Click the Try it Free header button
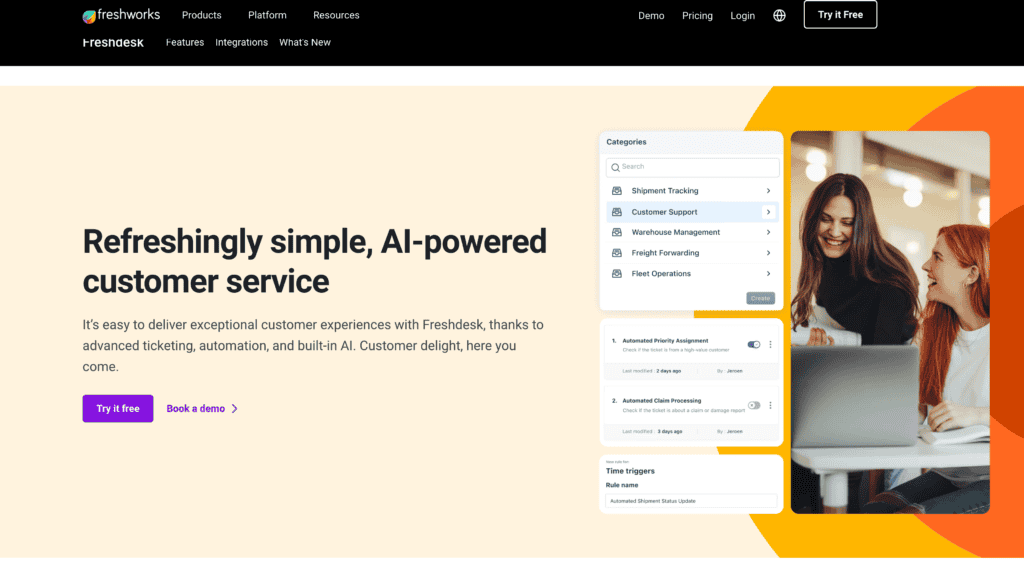 pos(840,14)
